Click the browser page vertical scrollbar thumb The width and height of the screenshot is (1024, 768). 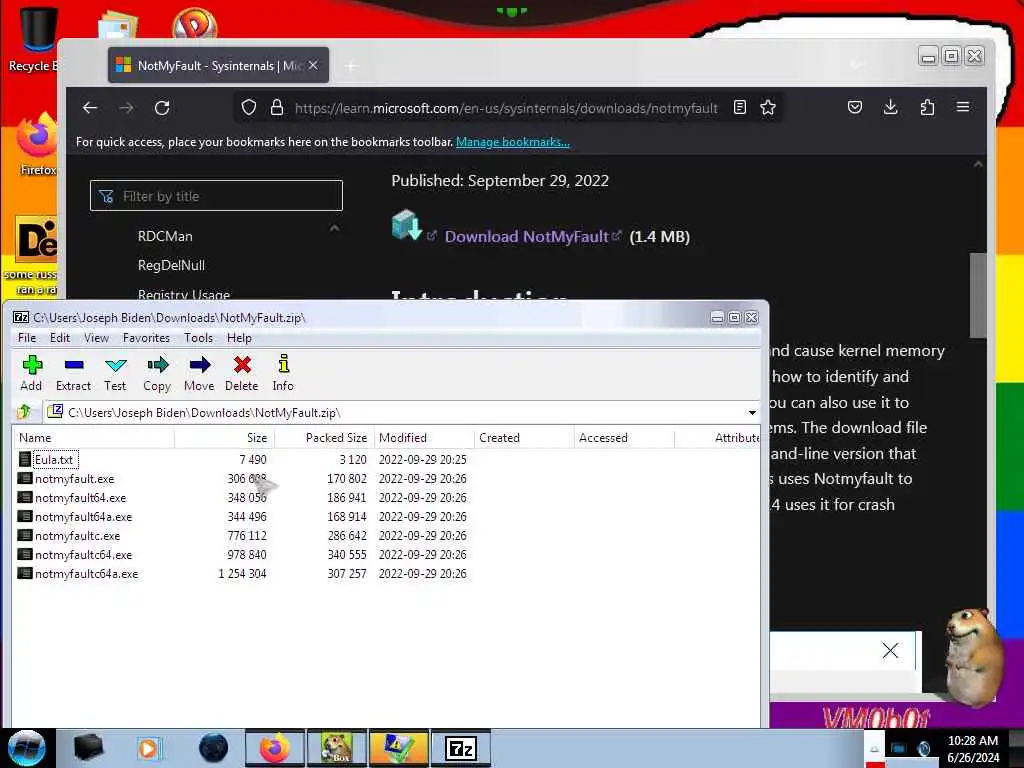coord(978,295)
